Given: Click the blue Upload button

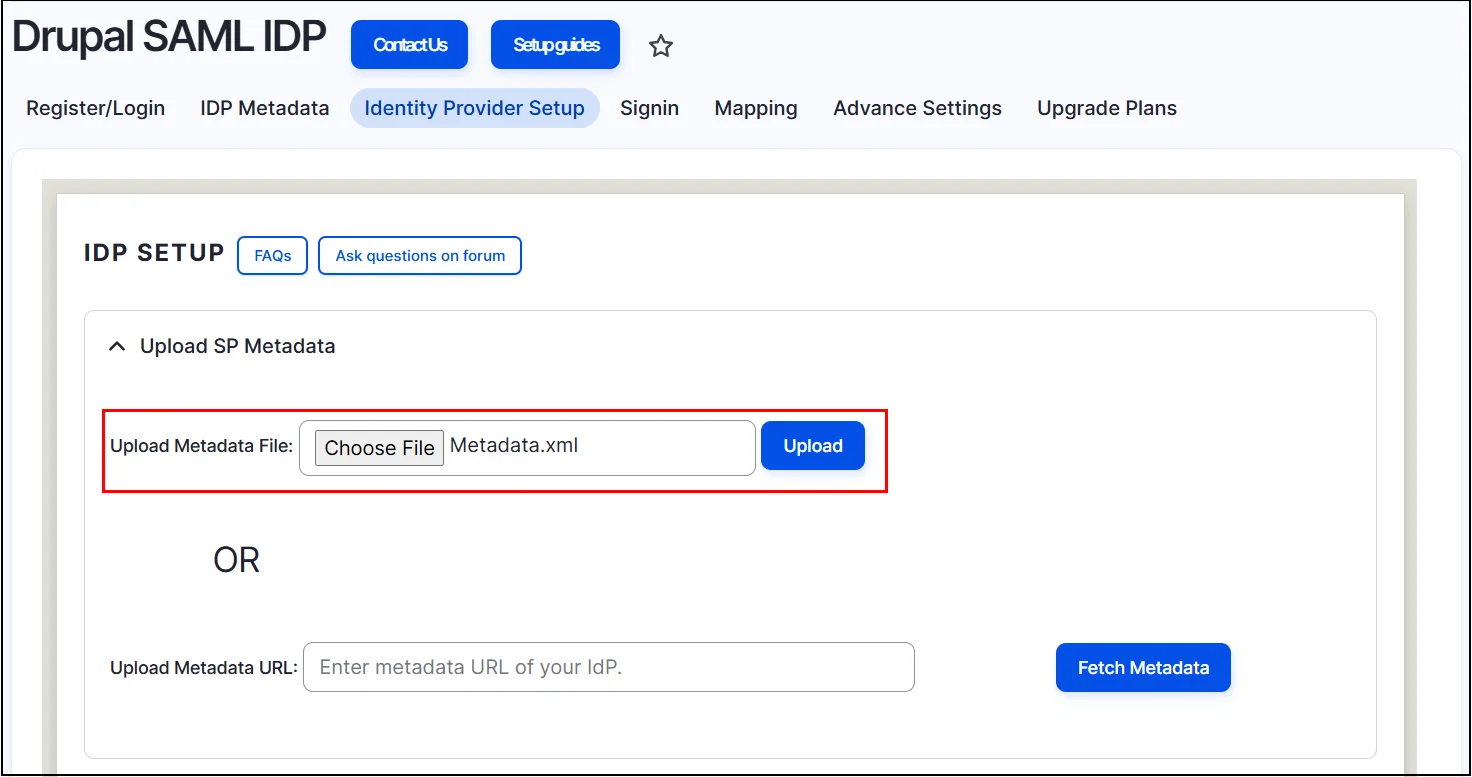Looking at the screenshot, I should click(x=813, y=446).
